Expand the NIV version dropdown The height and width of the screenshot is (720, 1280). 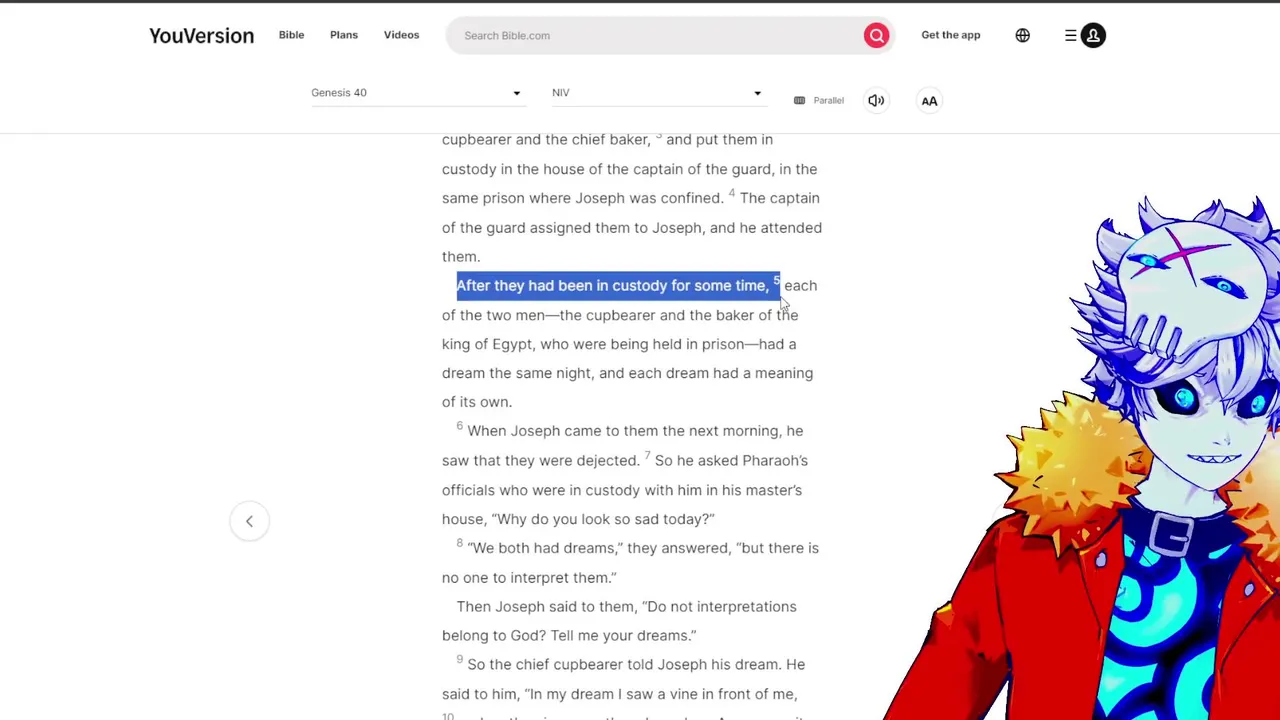coord(657,93)
